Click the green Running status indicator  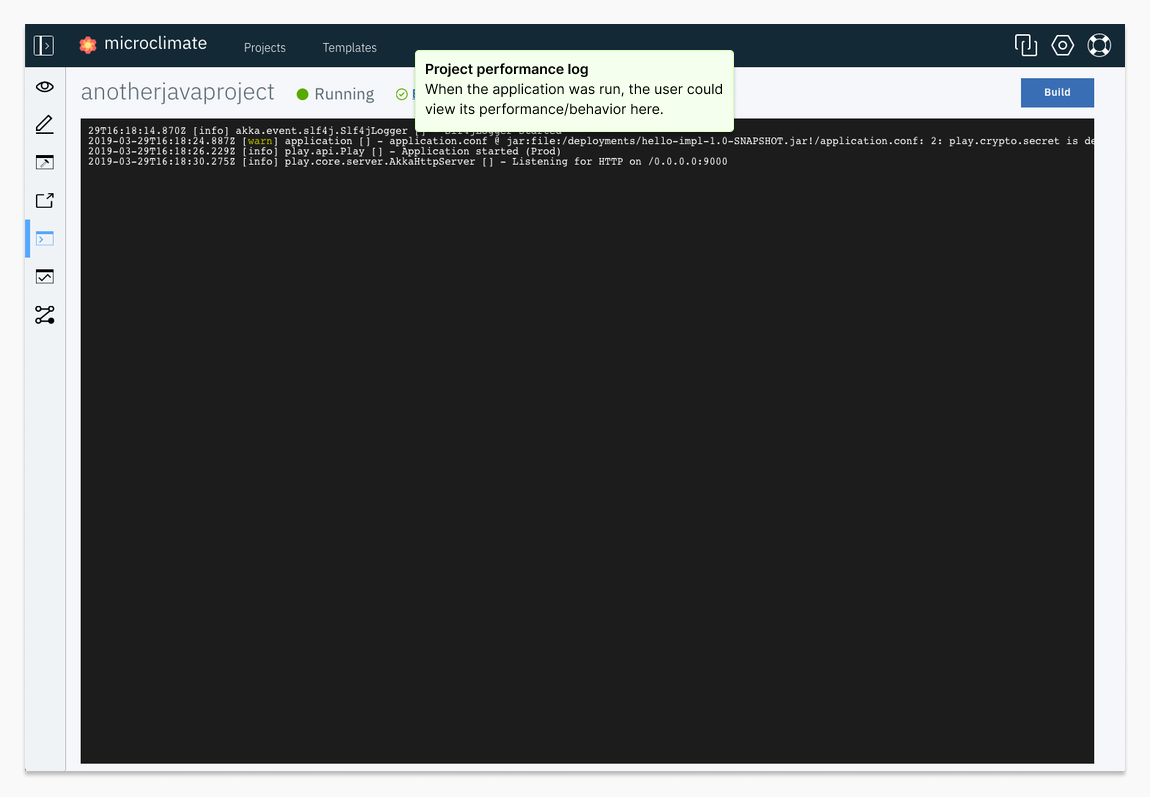[x=335, y=94]
